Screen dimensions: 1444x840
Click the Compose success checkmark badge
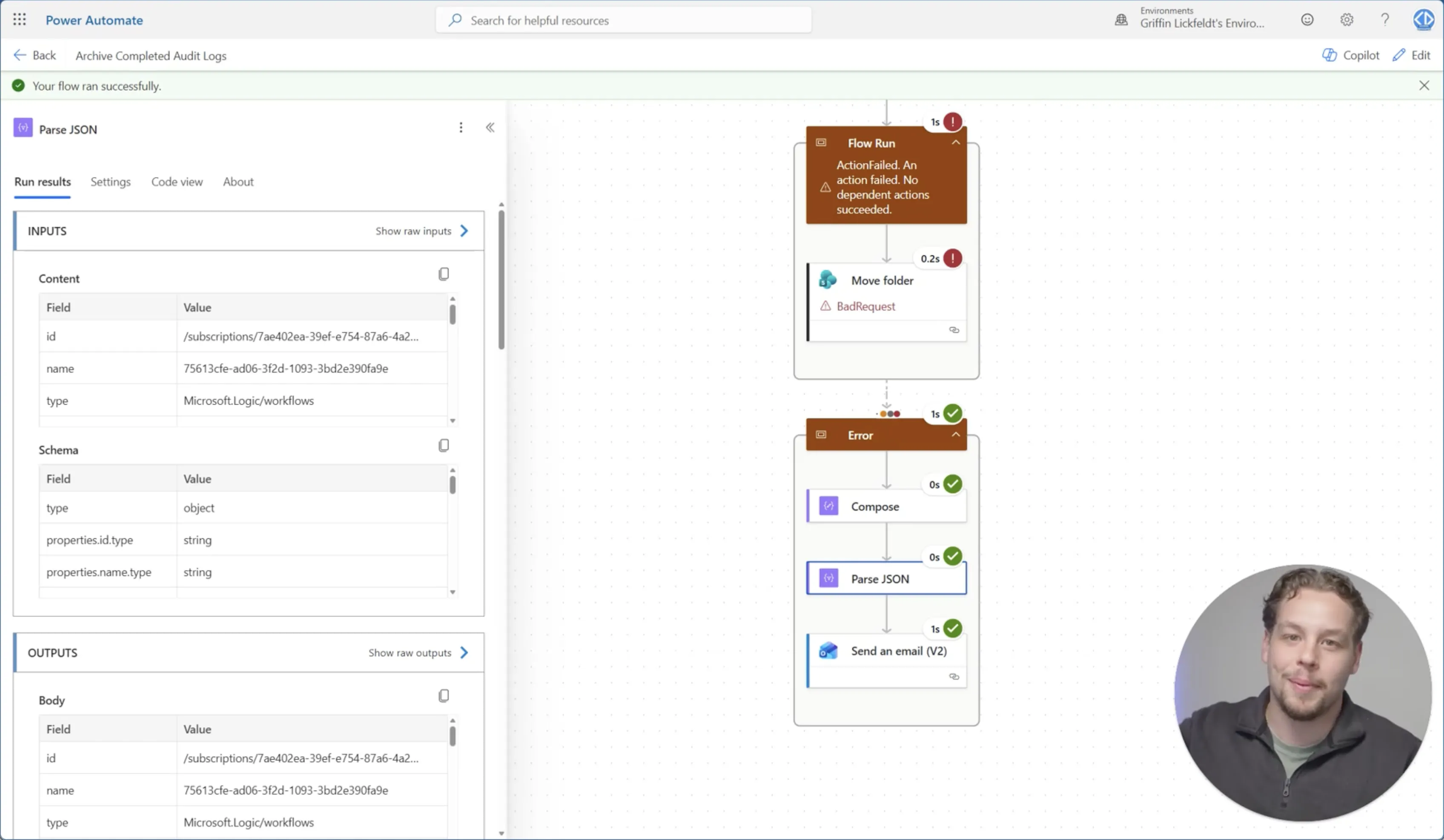tap(953, 484)
